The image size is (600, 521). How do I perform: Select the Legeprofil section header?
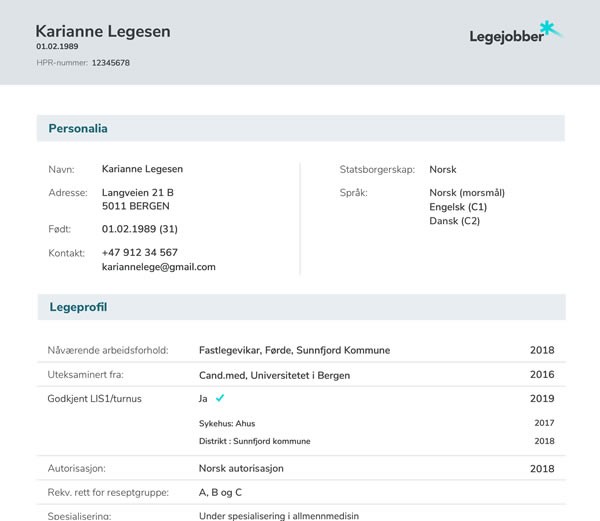click(78, 307)
